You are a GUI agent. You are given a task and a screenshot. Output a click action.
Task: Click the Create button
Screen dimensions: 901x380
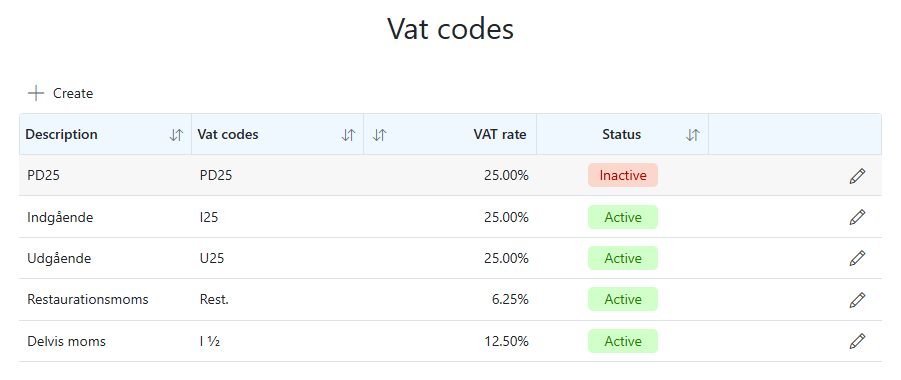[x=60, y=93]
